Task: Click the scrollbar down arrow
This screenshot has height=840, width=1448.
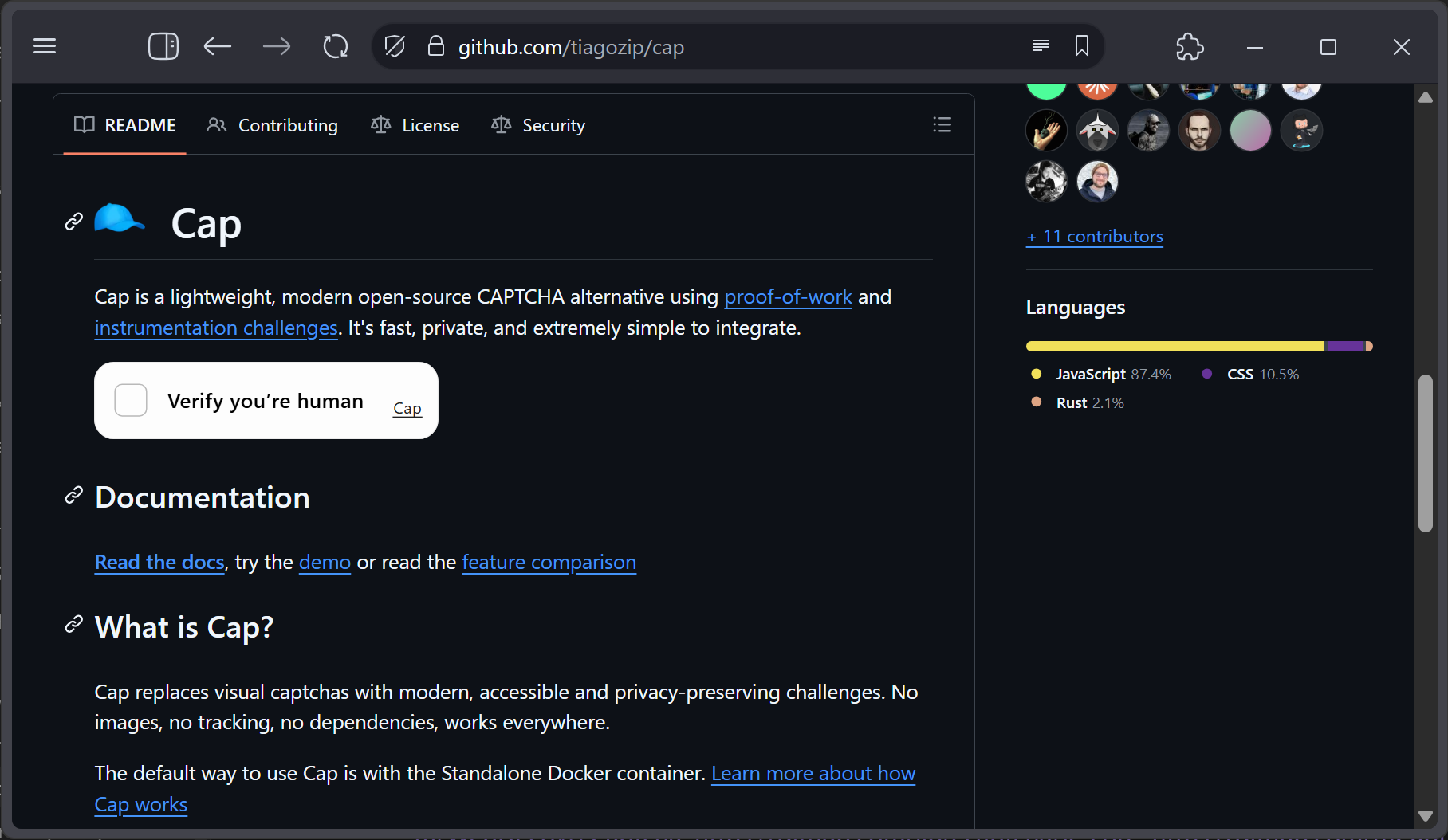Action: pos(1426,816)
